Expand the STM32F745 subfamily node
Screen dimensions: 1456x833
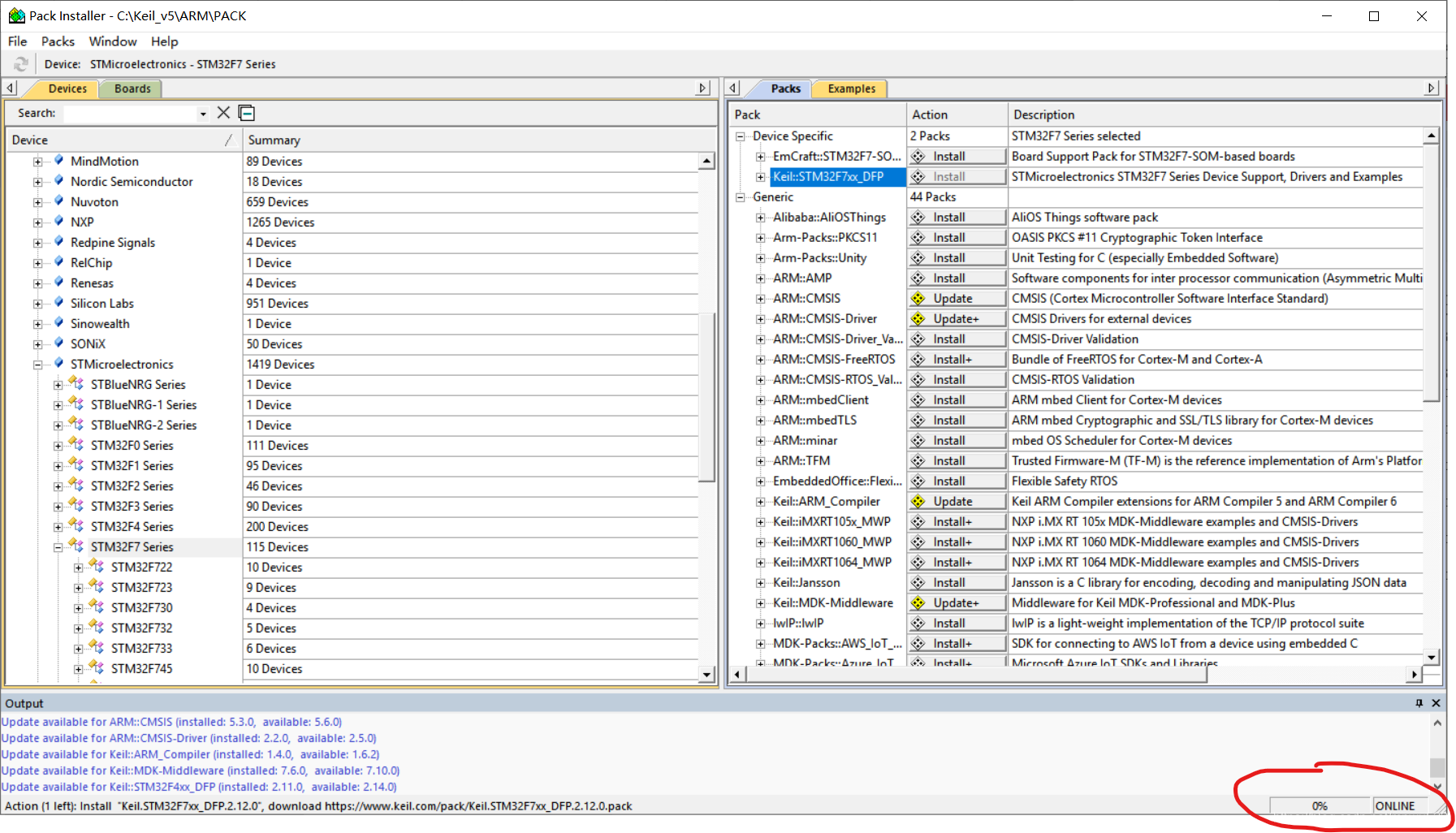78,669
